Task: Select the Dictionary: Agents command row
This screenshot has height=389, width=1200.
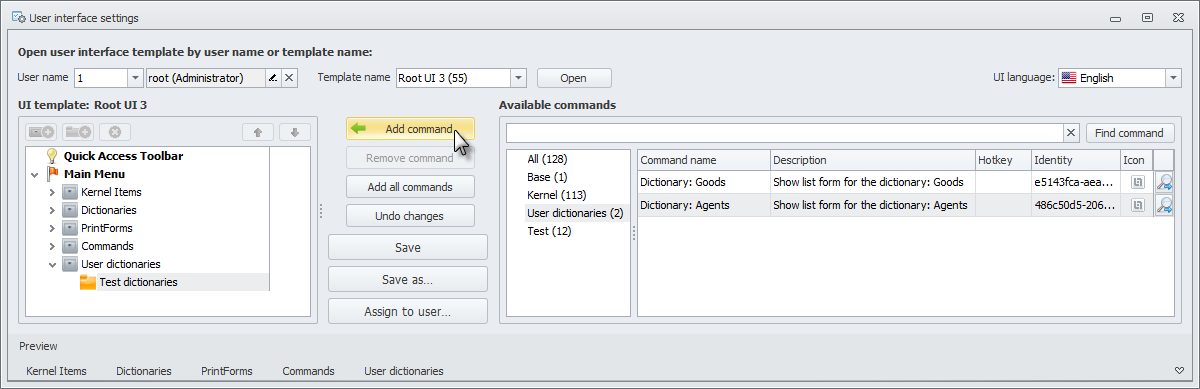Action: tap(906, 205)
